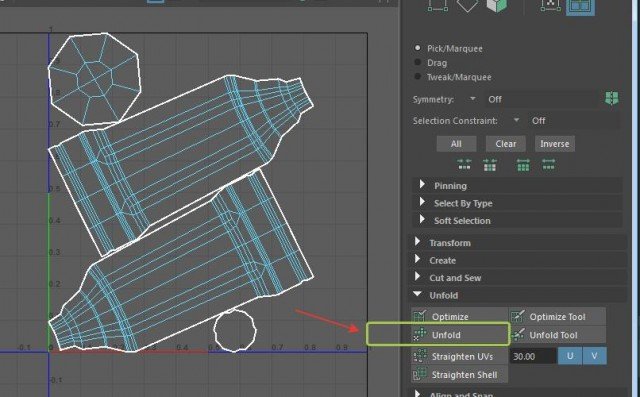
Task: Activate the Unfold Tool
Action: click(557, 335)
